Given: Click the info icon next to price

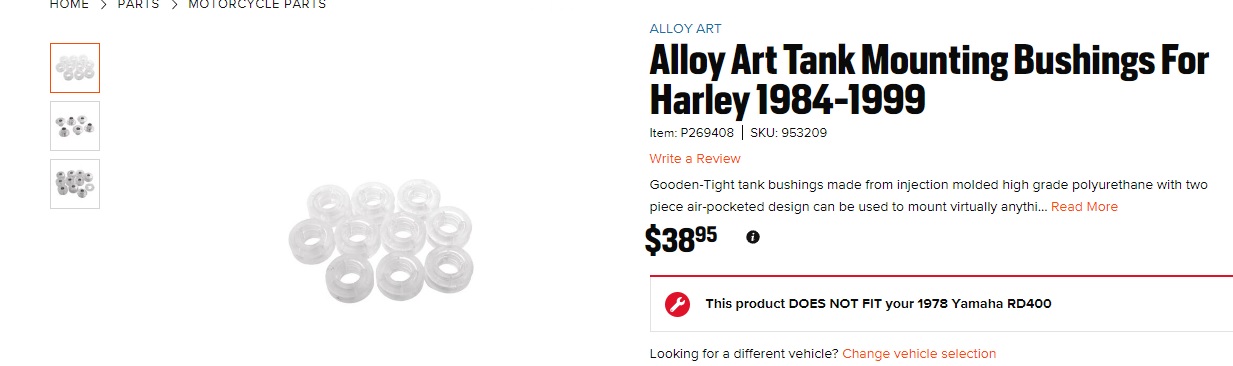Looking at the screenshot, I should pos(753,237).
